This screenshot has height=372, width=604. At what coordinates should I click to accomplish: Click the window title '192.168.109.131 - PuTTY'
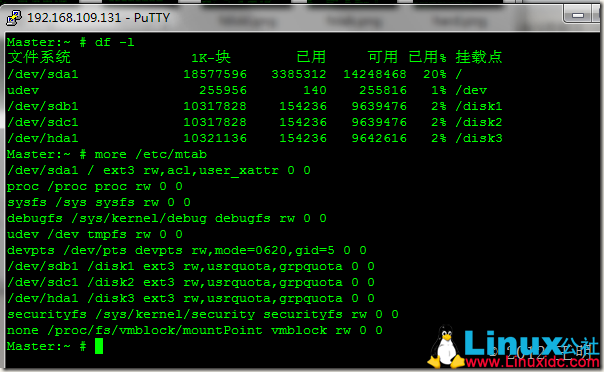[x=99, y=18]
